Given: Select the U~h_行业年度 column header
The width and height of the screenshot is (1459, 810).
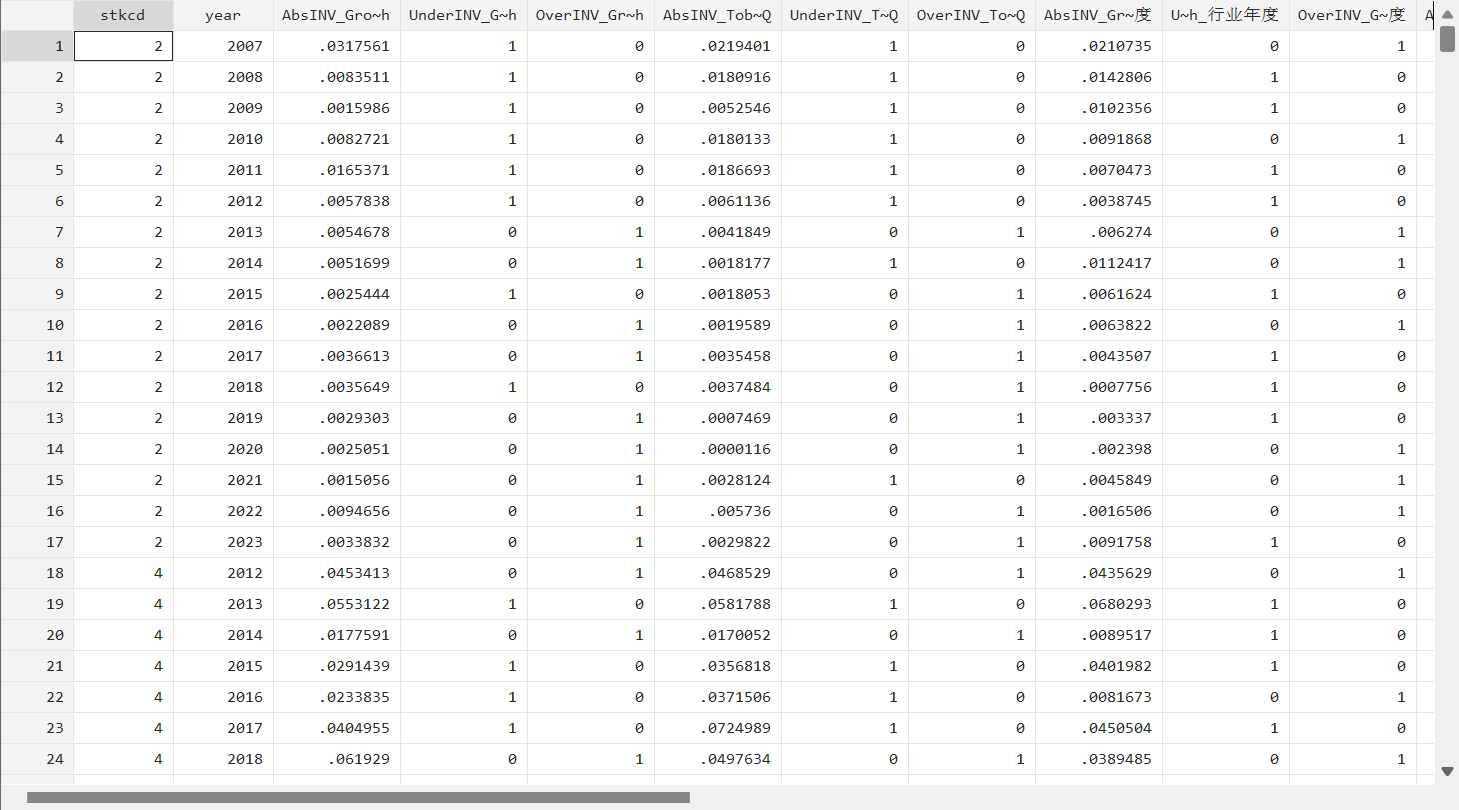Looking at the screenshot, I should tap(1226, 15).
